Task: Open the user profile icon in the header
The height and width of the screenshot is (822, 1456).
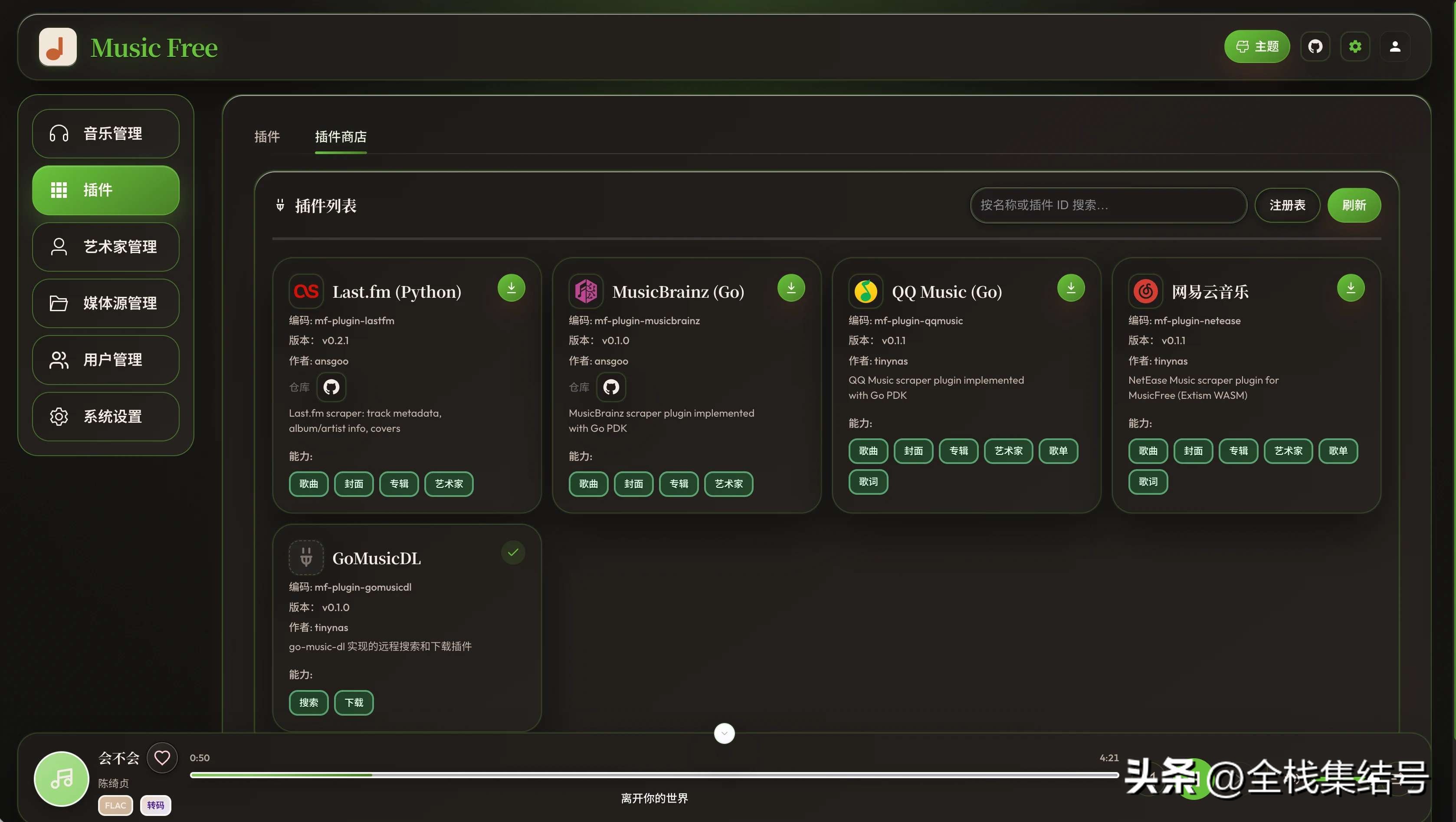Action: point(1395,46)
